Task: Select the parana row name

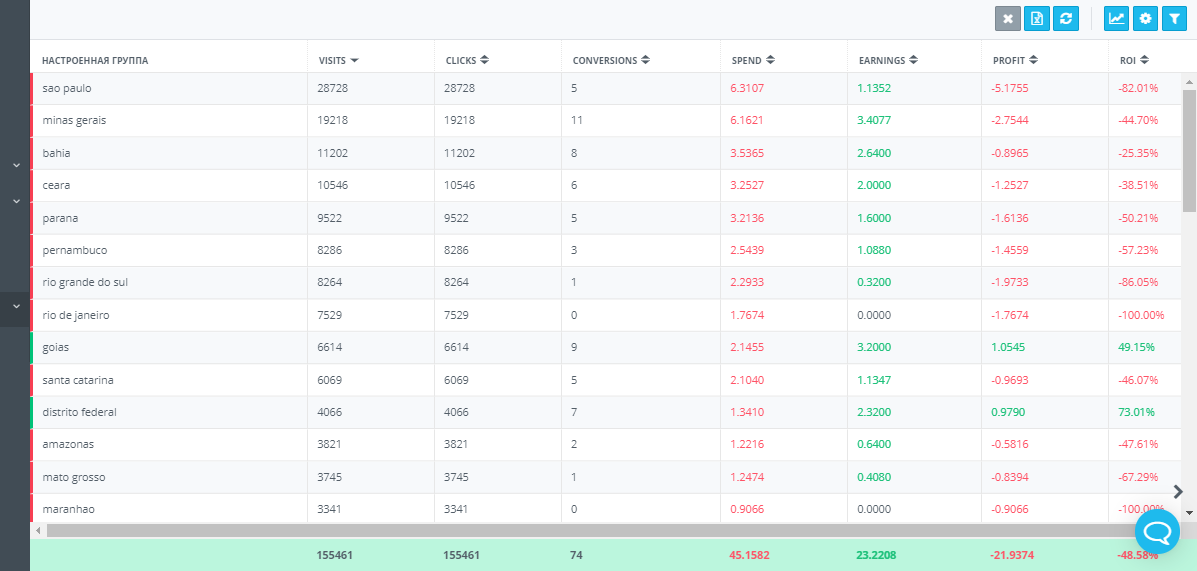Action: [x=60, y=218]
